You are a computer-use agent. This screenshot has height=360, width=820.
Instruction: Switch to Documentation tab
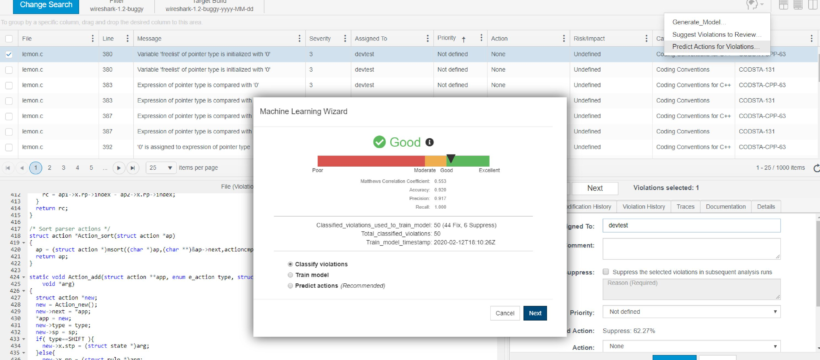tap(725, 207)
